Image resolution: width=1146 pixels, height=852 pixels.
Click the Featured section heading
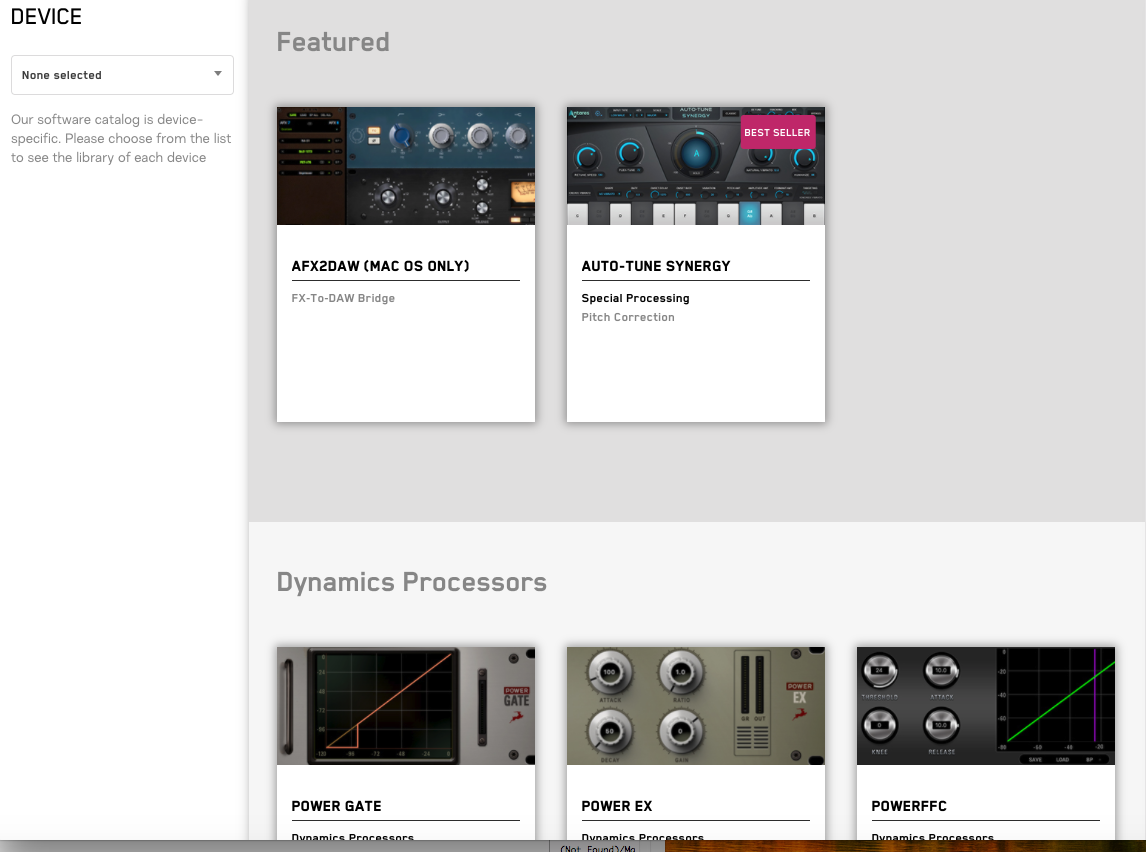click(x=333, y=42)
